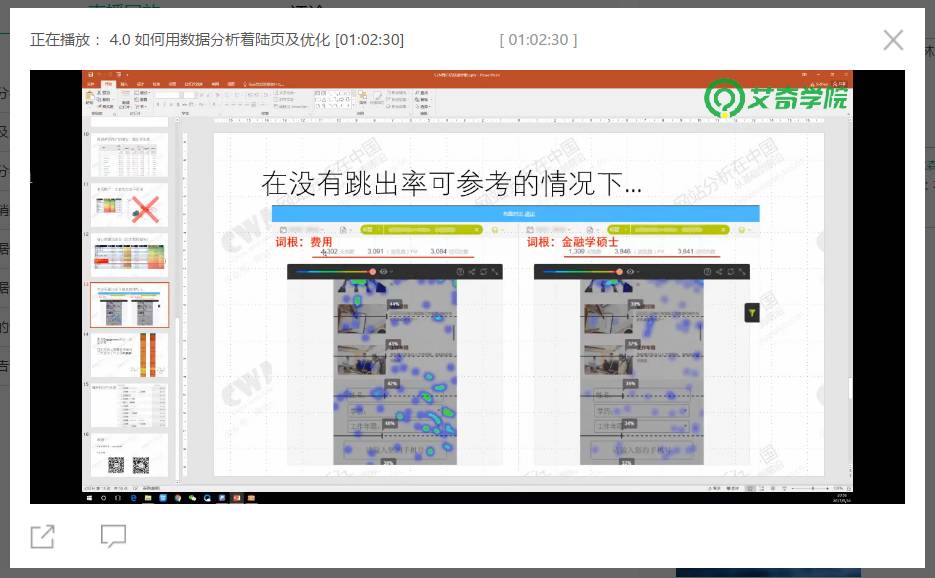The width and height of the screenshot is (935, 578).
Task: Select slide thumbnail 12 with colored table
Action: coord(129,255)
